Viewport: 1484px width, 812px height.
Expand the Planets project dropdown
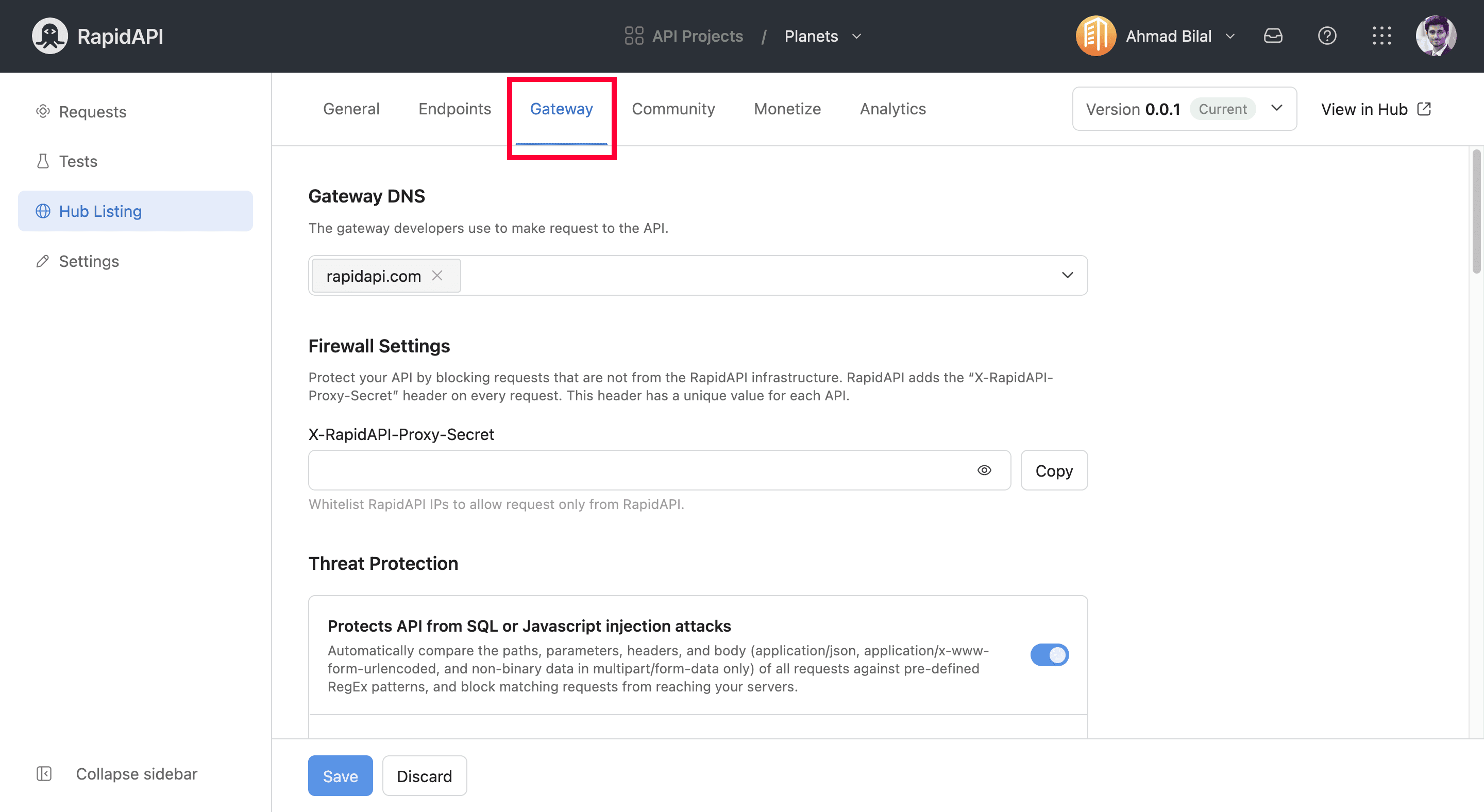(x=856, y=36)
